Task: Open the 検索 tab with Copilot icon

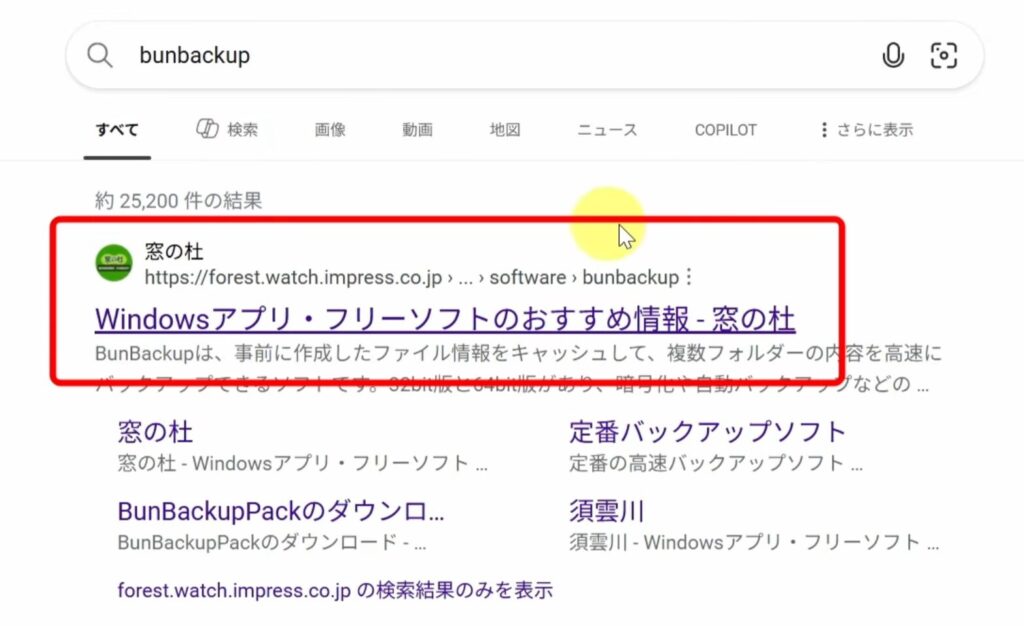Action: coord(227,130)
